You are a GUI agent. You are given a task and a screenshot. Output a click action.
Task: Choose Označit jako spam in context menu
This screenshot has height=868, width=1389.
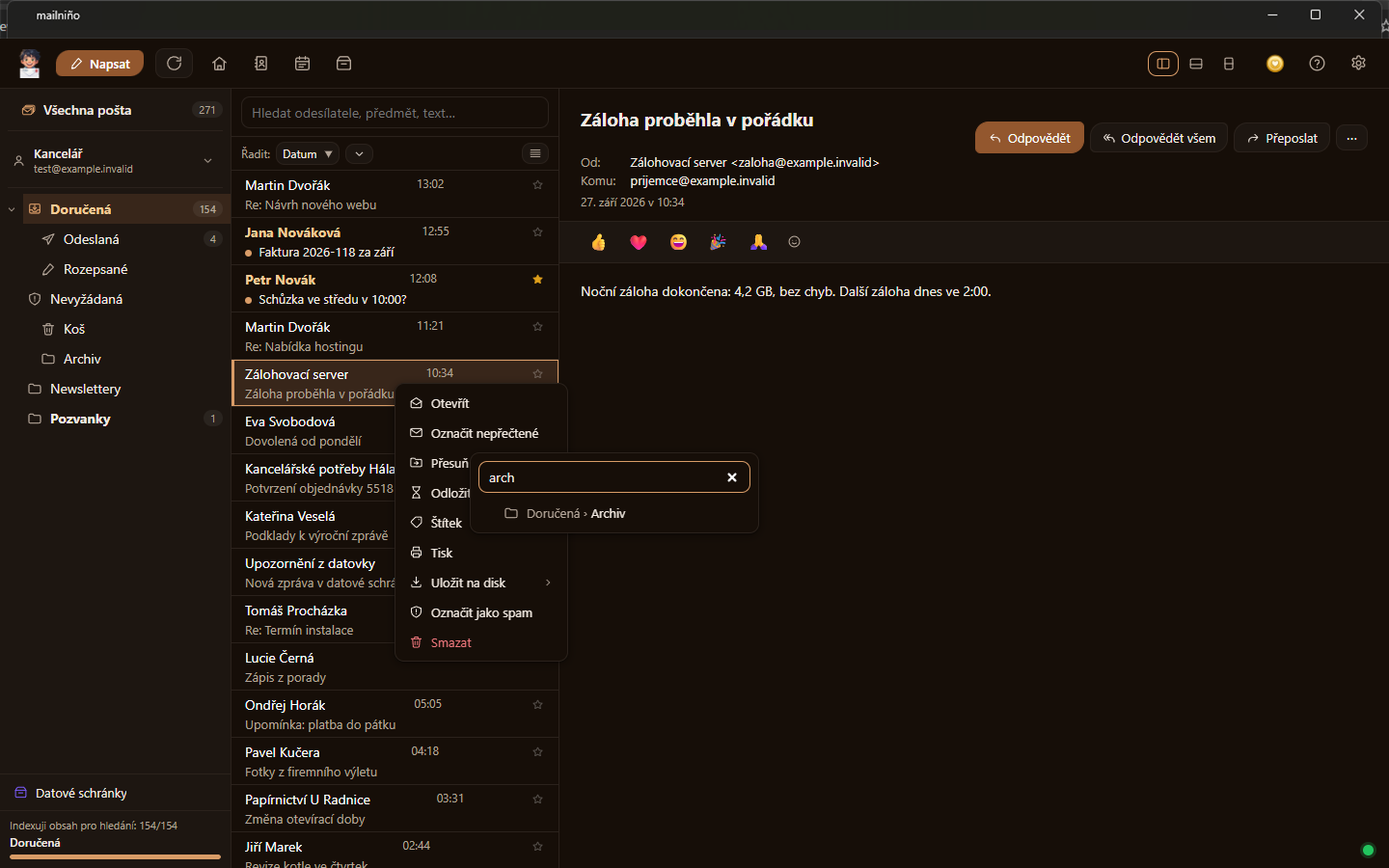(481, 612)
